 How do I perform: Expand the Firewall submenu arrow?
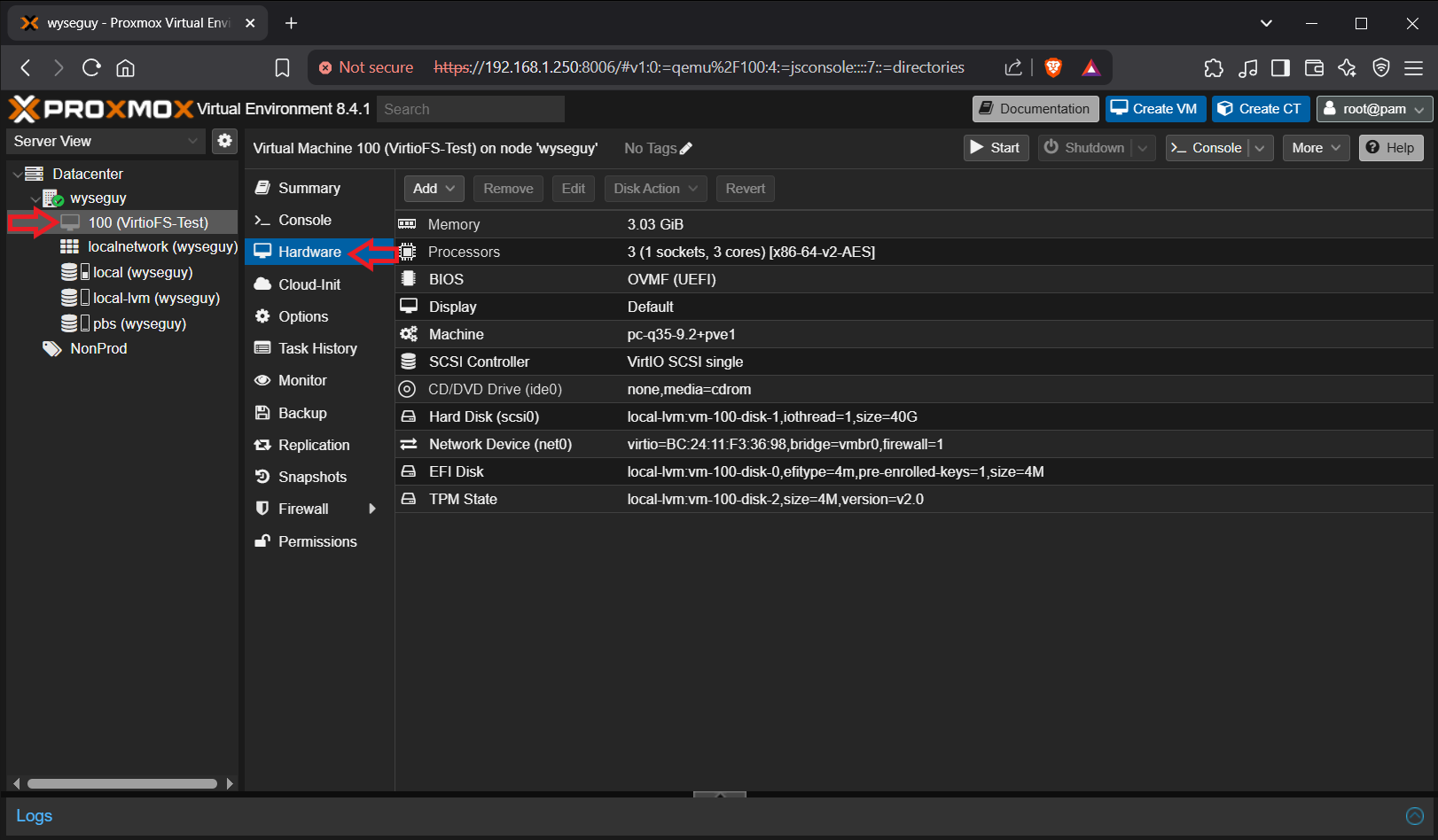click(372, 509)
